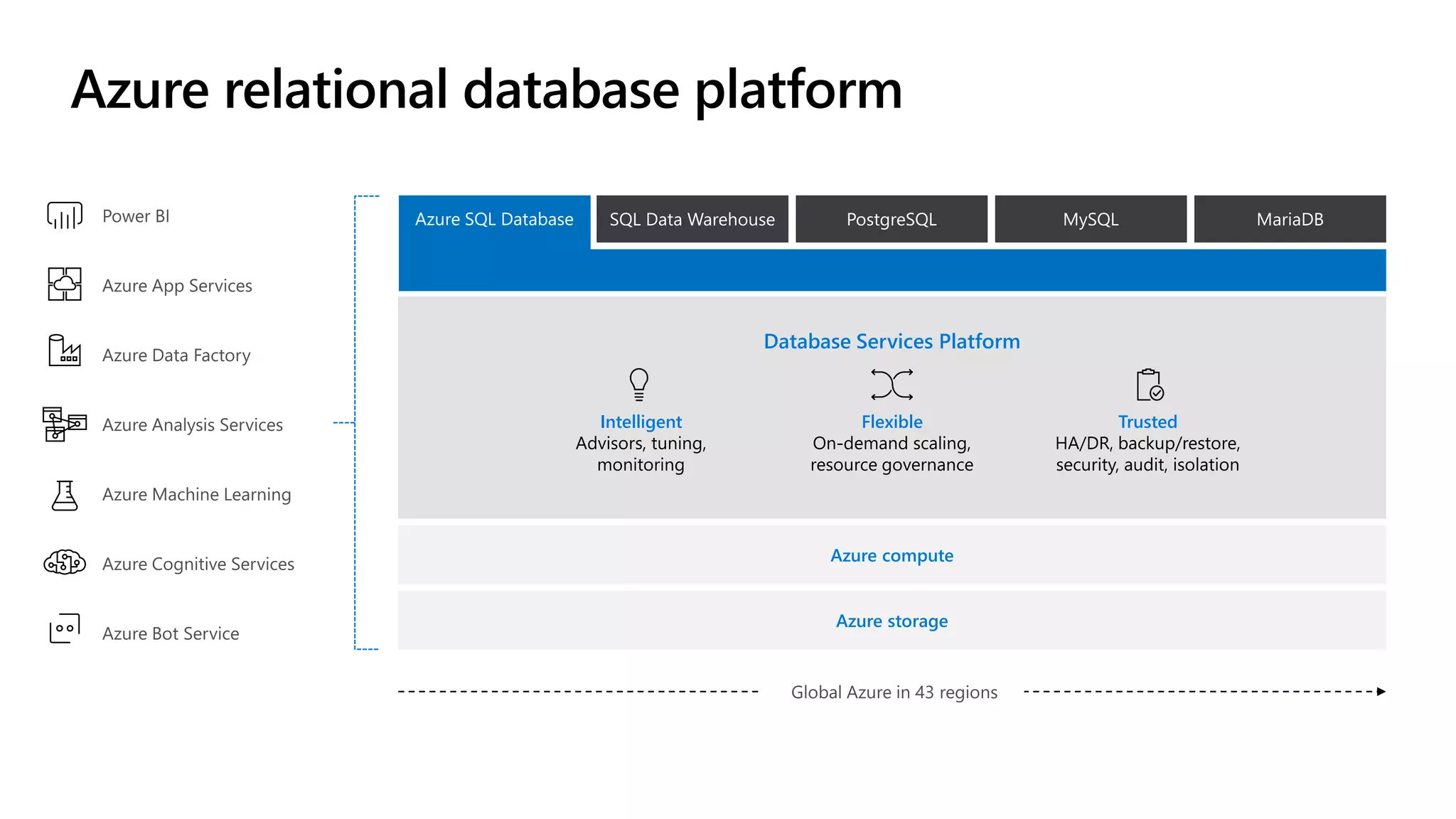Click the Intelligent heading
The image size is (1456, 819).
[x=641, y=422]
